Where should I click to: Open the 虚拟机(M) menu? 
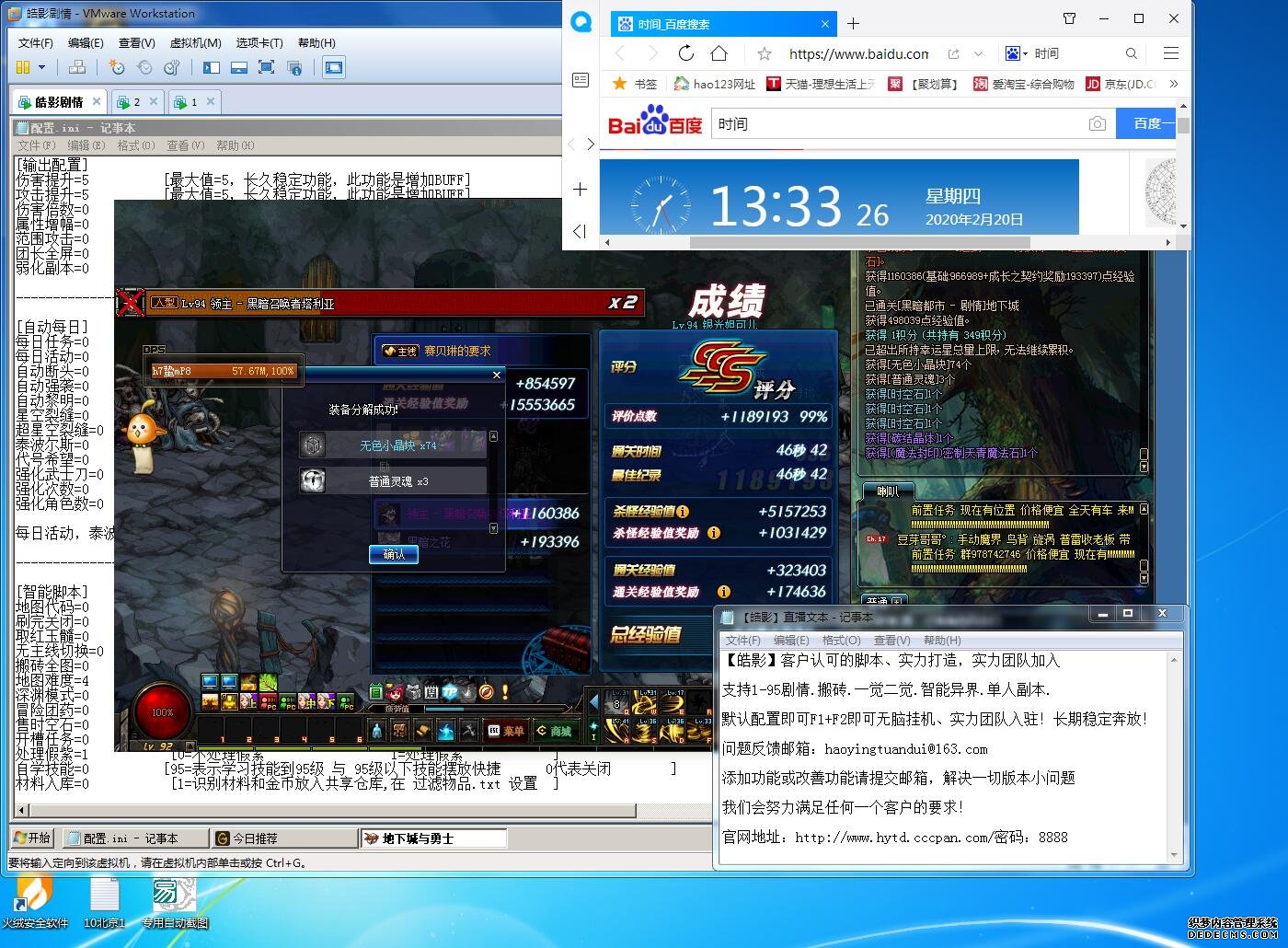[x=195, y=42]
